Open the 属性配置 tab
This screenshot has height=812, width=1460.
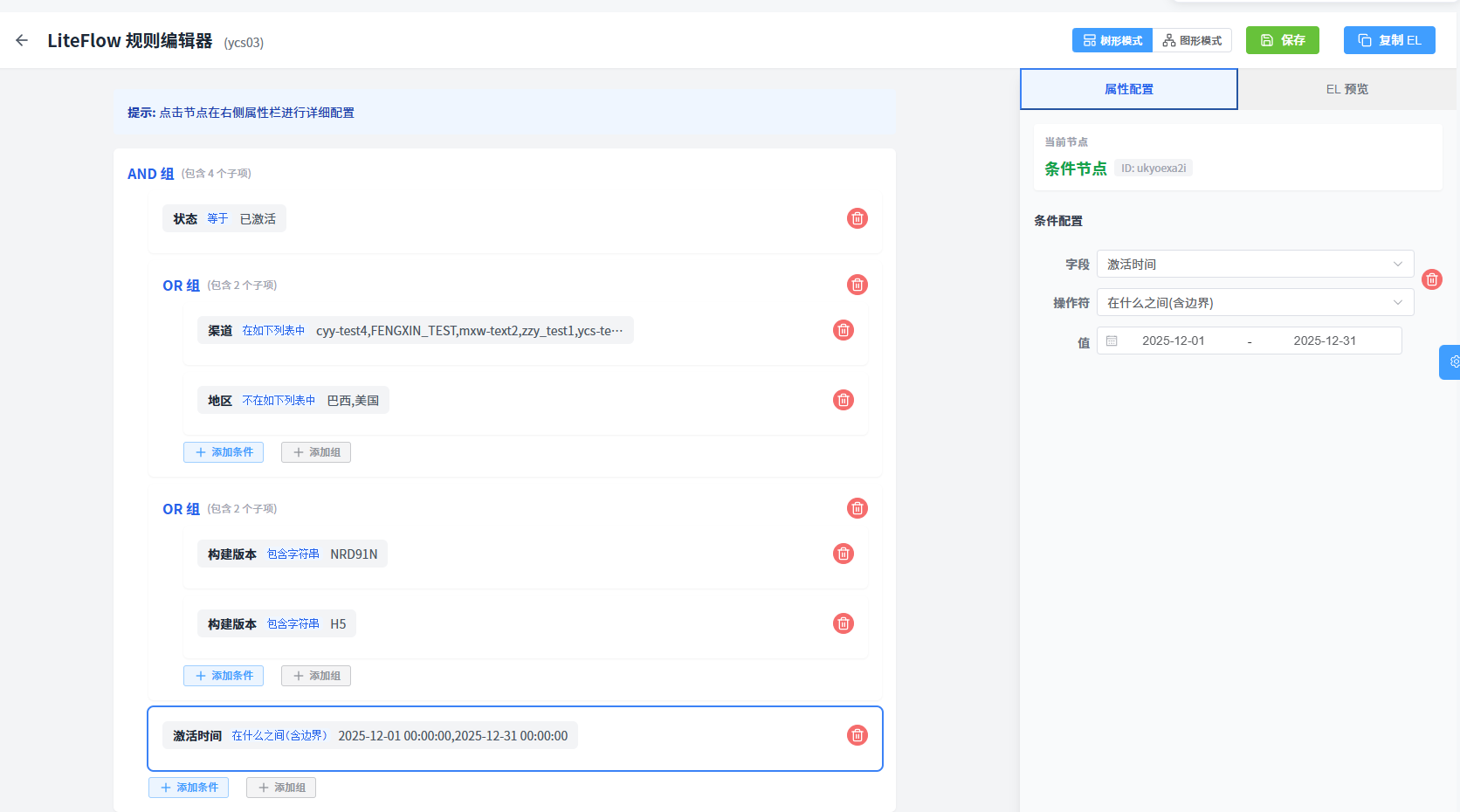[1128, 89]
